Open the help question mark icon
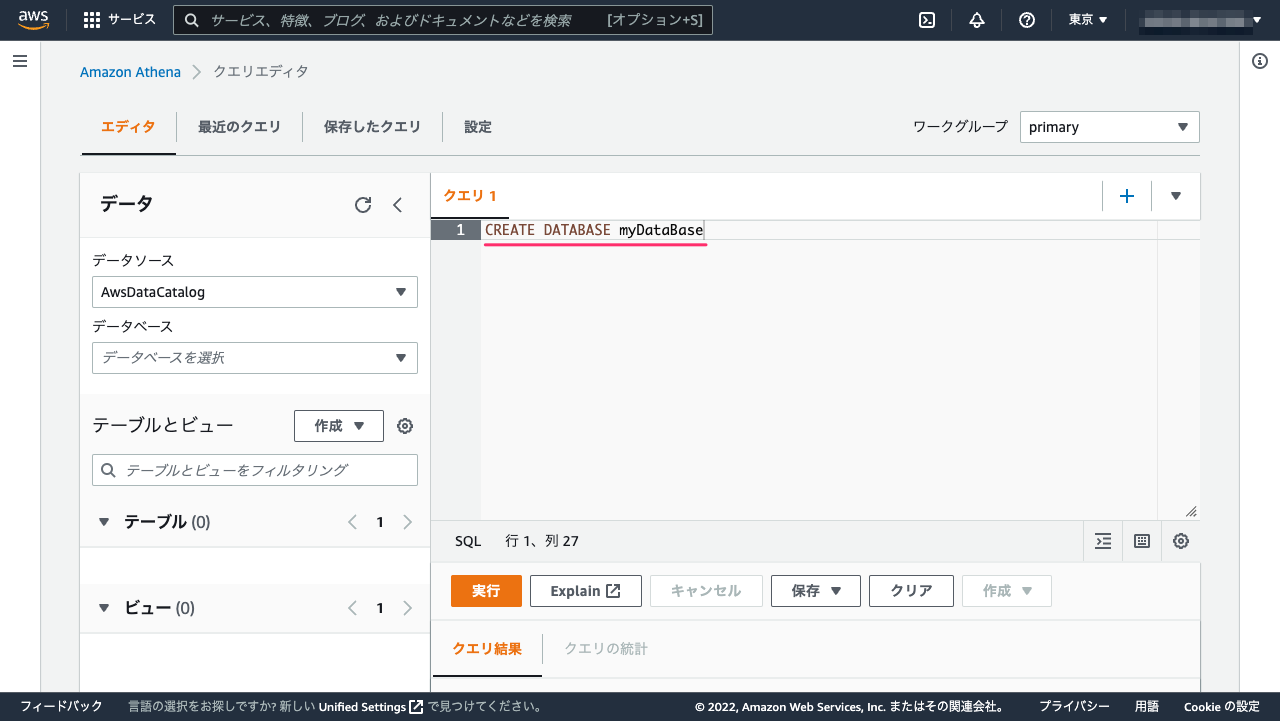 pyautogui.click(x=1027, y=20)
